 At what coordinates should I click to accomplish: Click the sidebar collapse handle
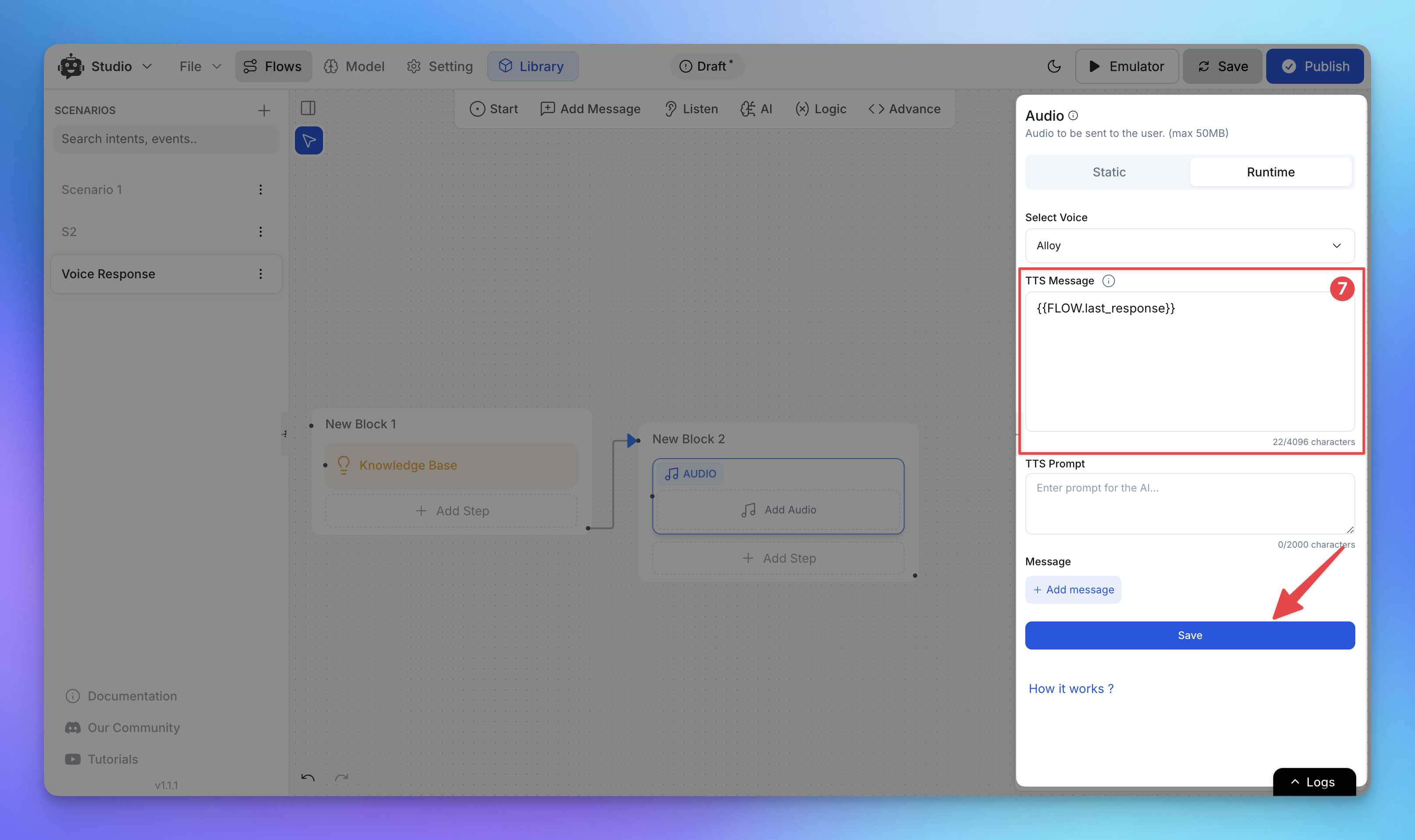(x=285, y=434)
